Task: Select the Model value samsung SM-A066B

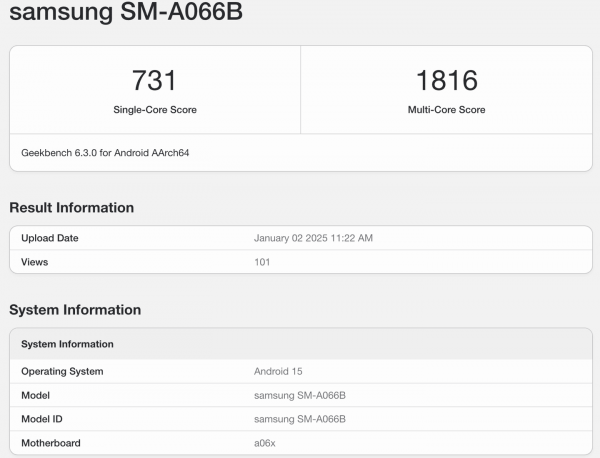Action: 300,395
